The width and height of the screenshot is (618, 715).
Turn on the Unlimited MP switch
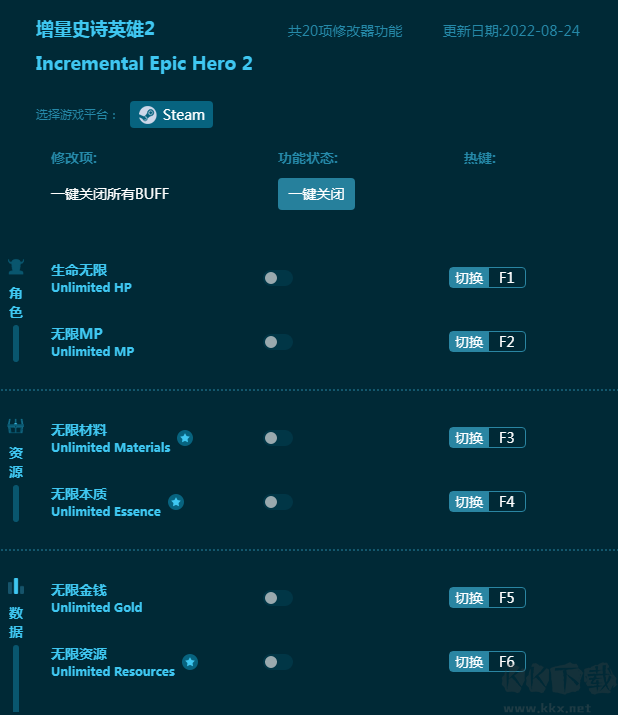[277, 342]
